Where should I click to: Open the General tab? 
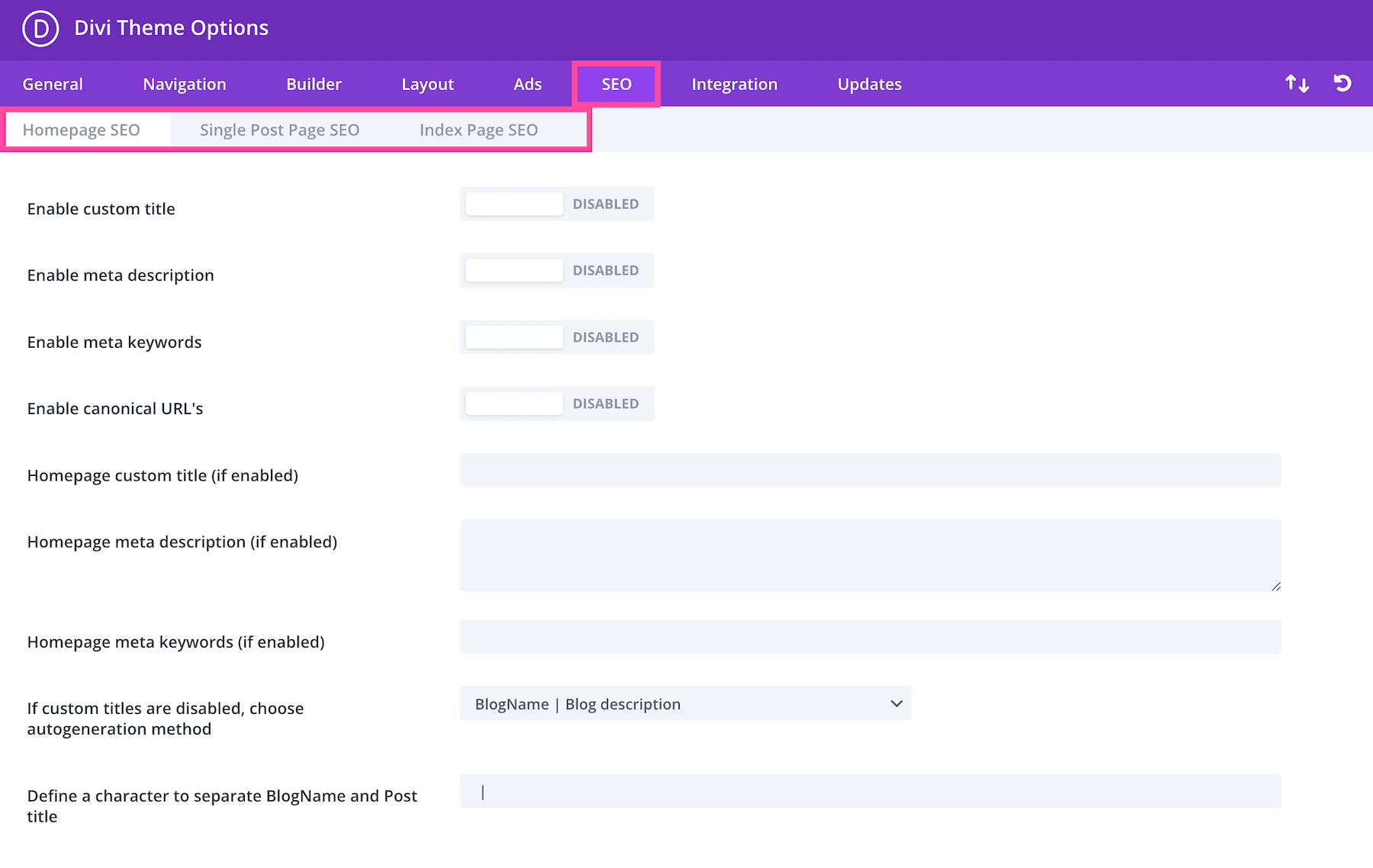click(53, 84)
